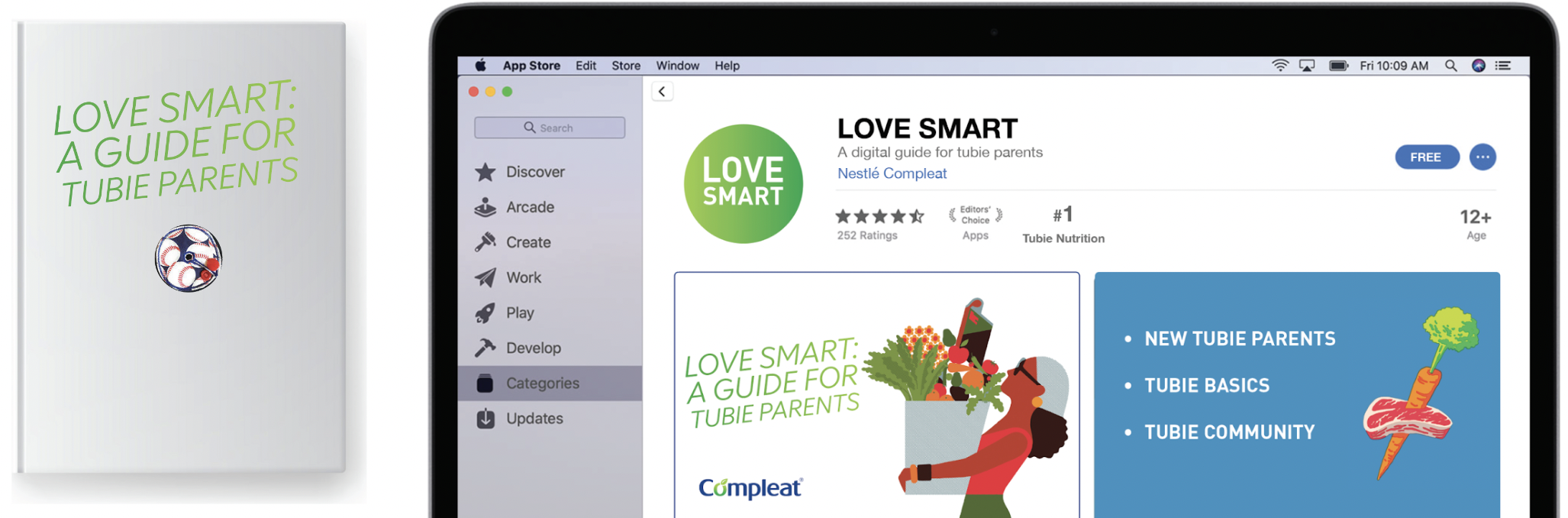Click the Arcade joystick icon
The image size is (1568, 518).
pyautogui.click(x=485, y=207)
